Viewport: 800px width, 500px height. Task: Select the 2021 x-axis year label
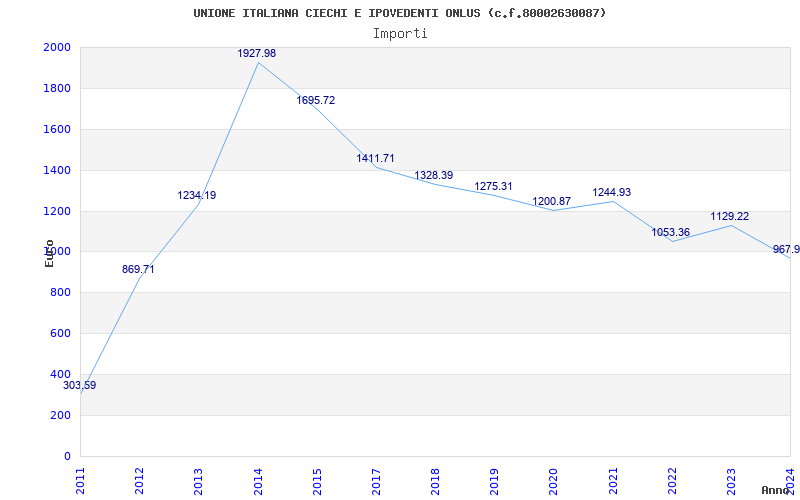tap(613, 482)
